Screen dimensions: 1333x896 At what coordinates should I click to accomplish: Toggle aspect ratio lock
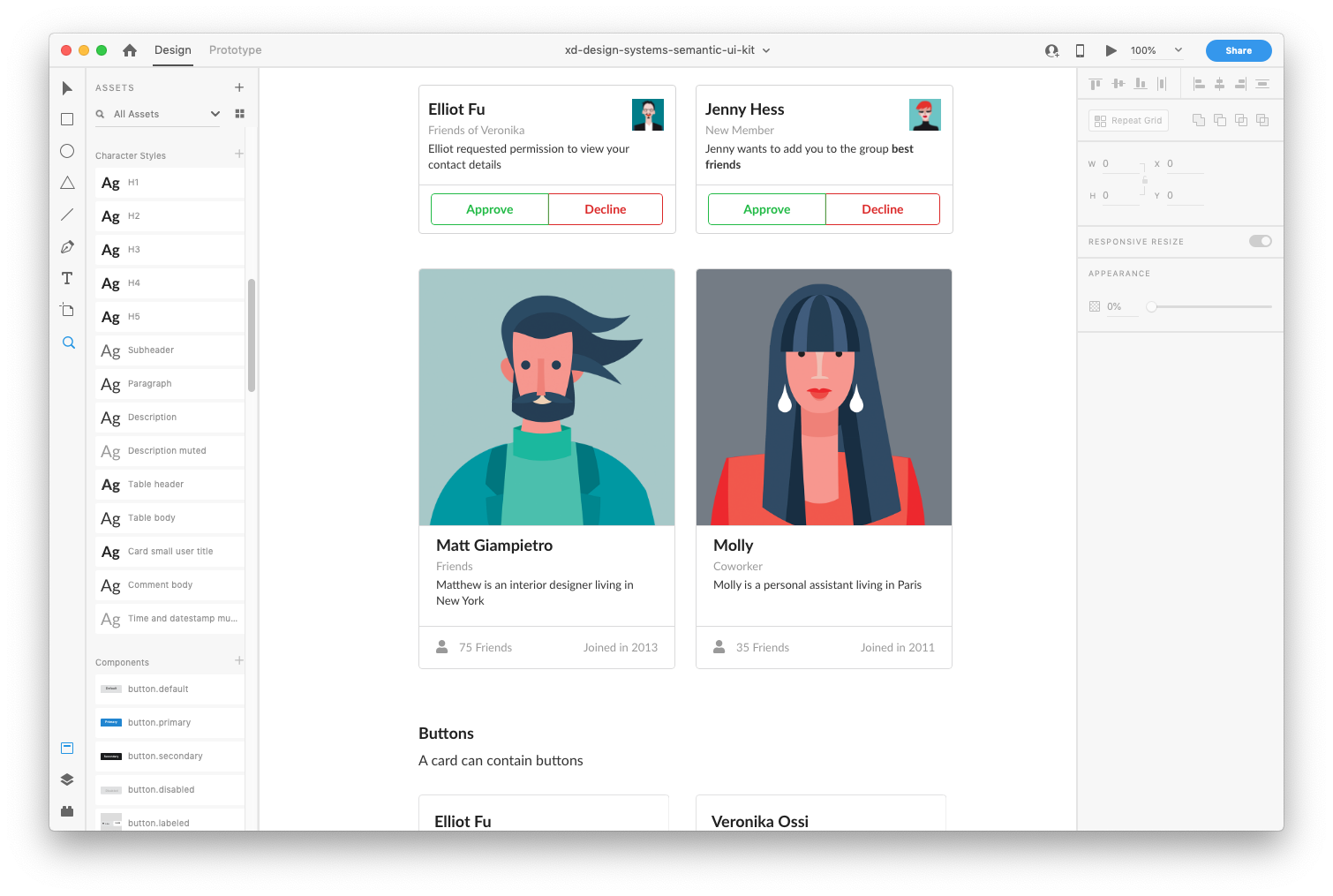coord(1144,180)
